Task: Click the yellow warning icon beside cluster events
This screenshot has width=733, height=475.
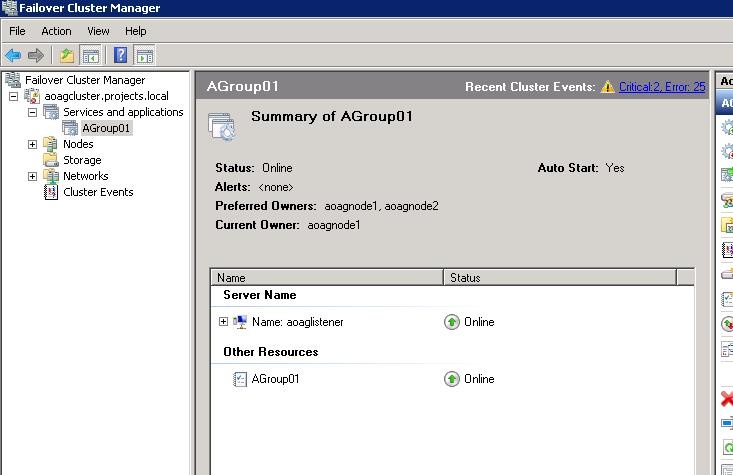Action: click(607, 87)
